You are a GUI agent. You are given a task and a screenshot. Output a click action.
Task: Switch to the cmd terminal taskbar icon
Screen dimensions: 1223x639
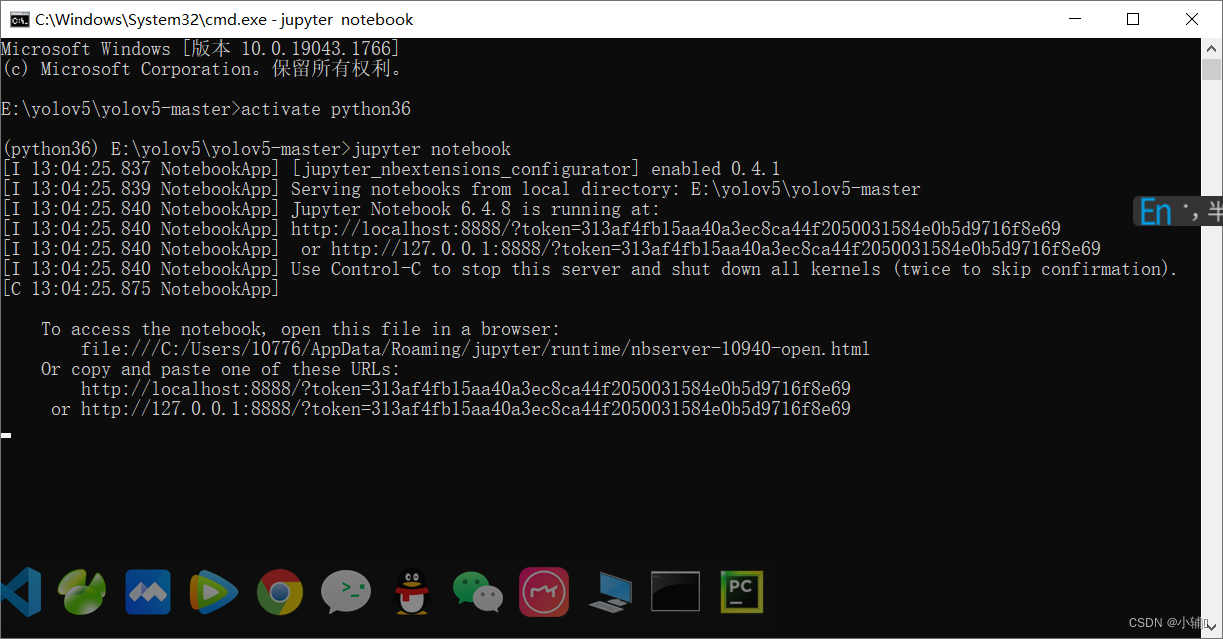point(675,592)
